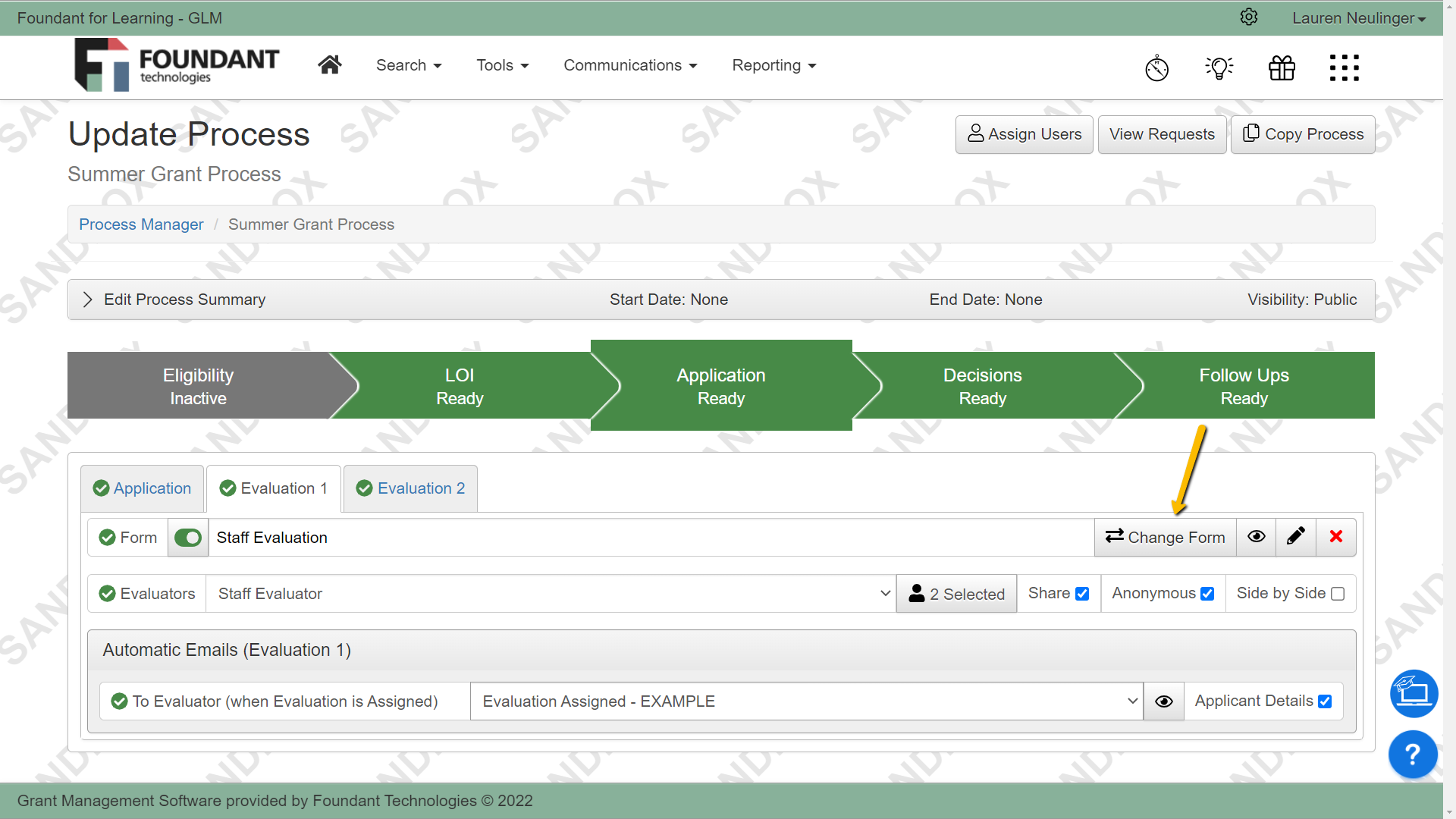Open the gift rewards icon
This screenshot has width=1456, height=819.
point(1282,67)
